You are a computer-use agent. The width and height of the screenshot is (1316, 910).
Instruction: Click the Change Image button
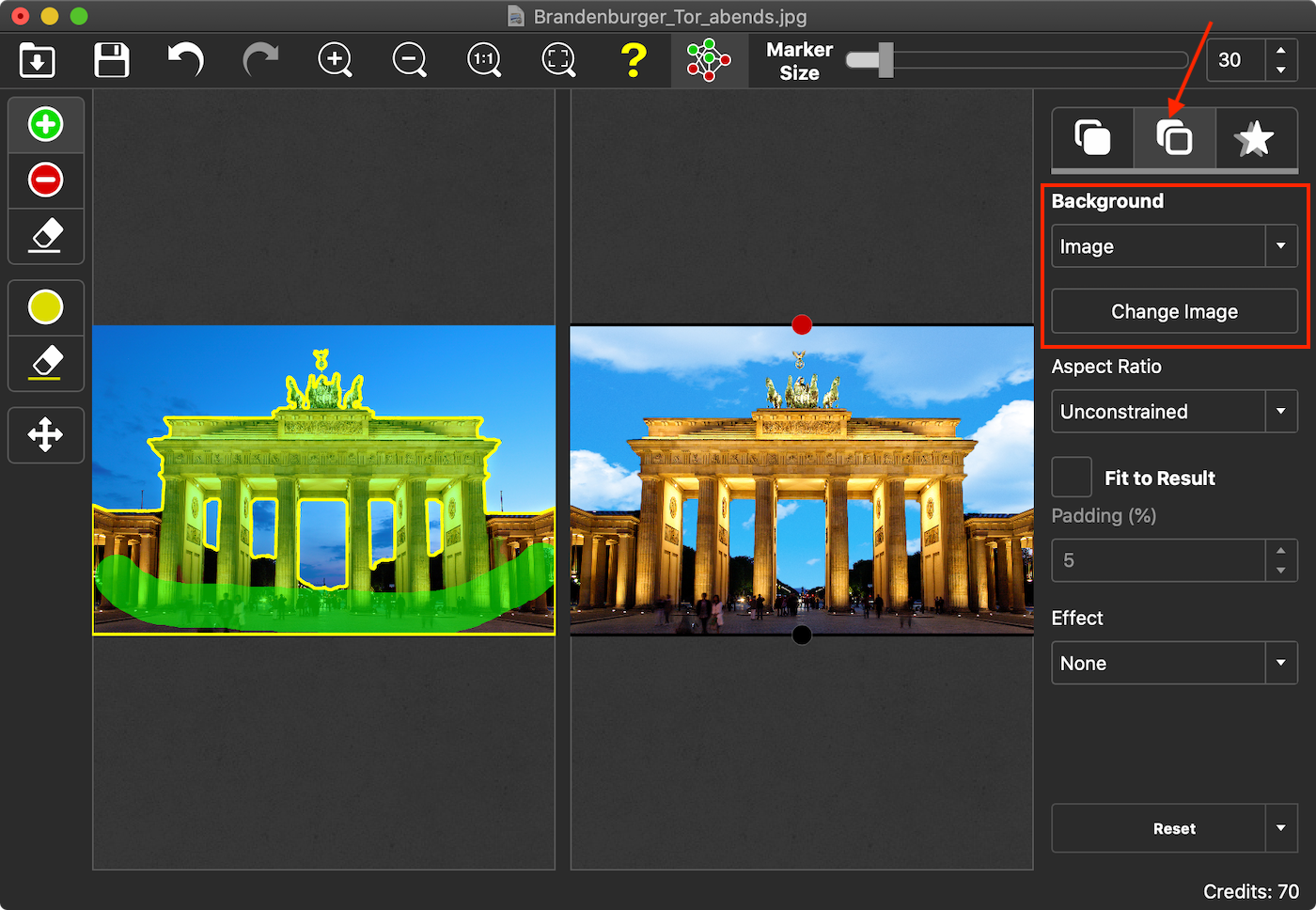click(x=1174, y=312)
